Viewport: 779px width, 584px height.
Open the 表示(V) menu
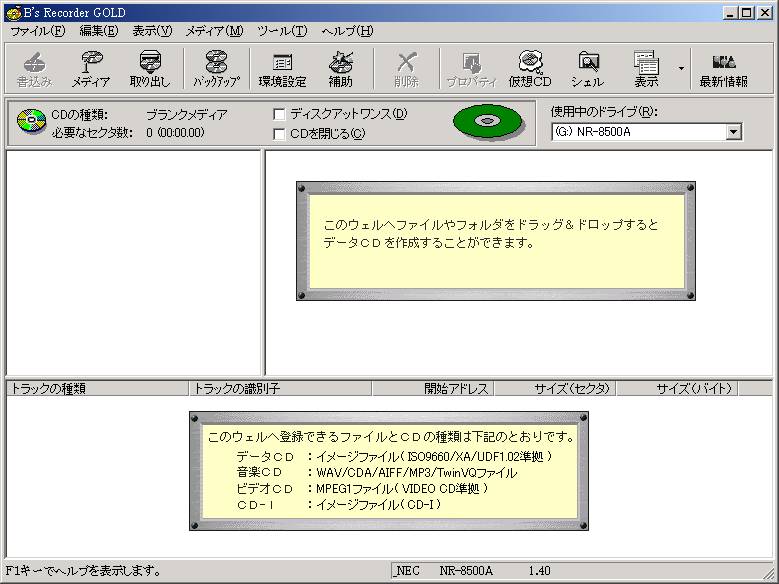point(152,31)
